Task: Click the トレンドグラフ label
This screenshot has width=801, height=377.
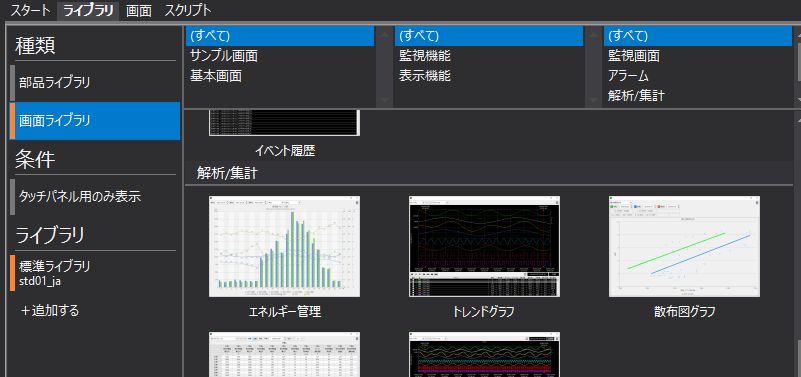Action: point(484,311)
